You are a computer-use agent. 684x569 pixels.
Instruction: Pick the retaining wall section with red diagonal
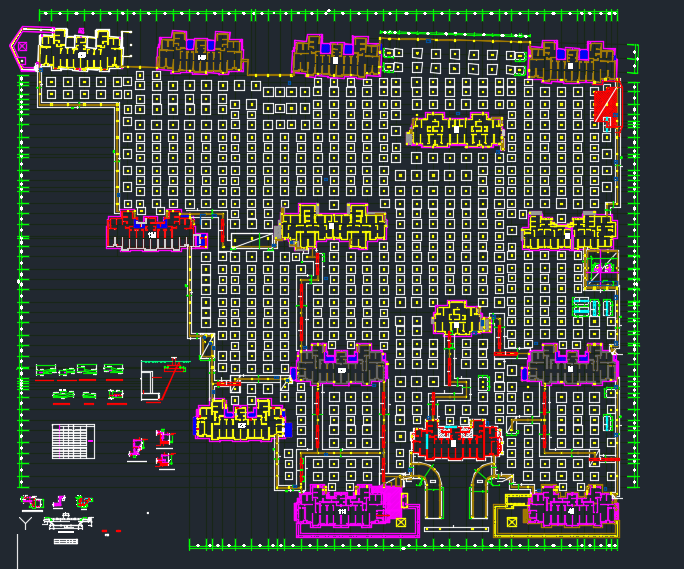click(165, 380)
